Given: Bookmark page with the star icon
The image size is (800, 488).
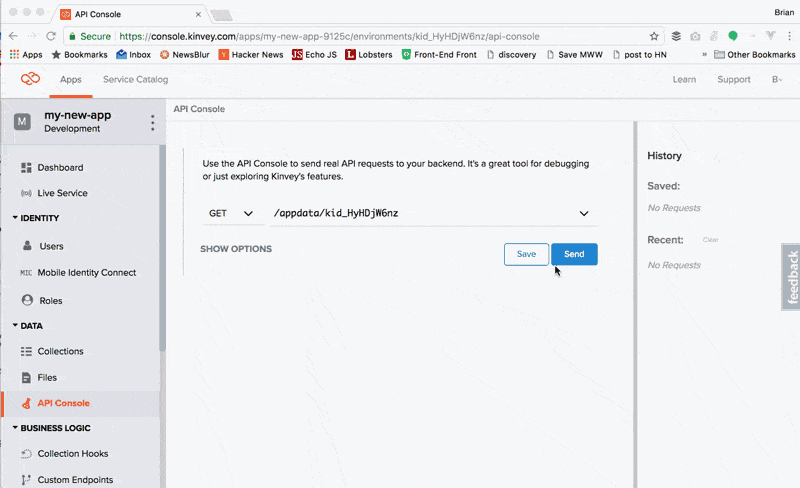Looking at the screenshot, I should tap(654, 36).
